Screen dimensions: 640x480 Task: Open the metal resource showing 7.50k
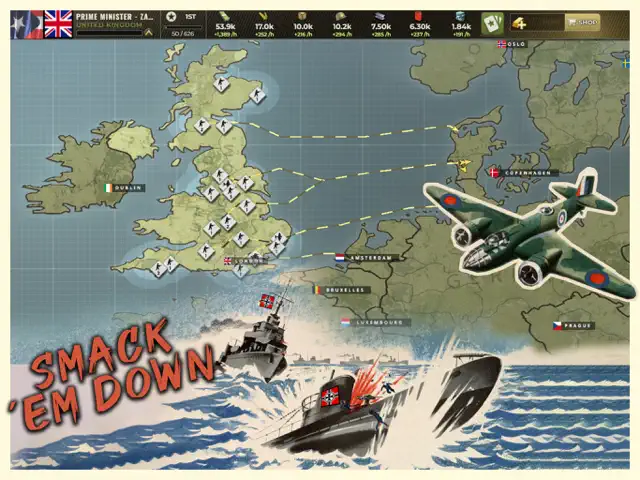[x=380, y=25]
